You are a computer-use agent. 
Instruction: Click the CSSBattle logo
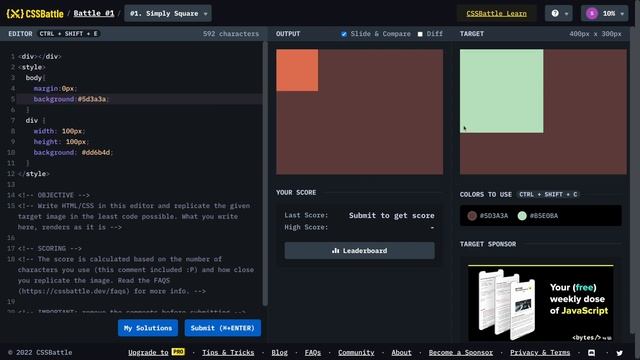pyautogui.click(x=35, y=13)
